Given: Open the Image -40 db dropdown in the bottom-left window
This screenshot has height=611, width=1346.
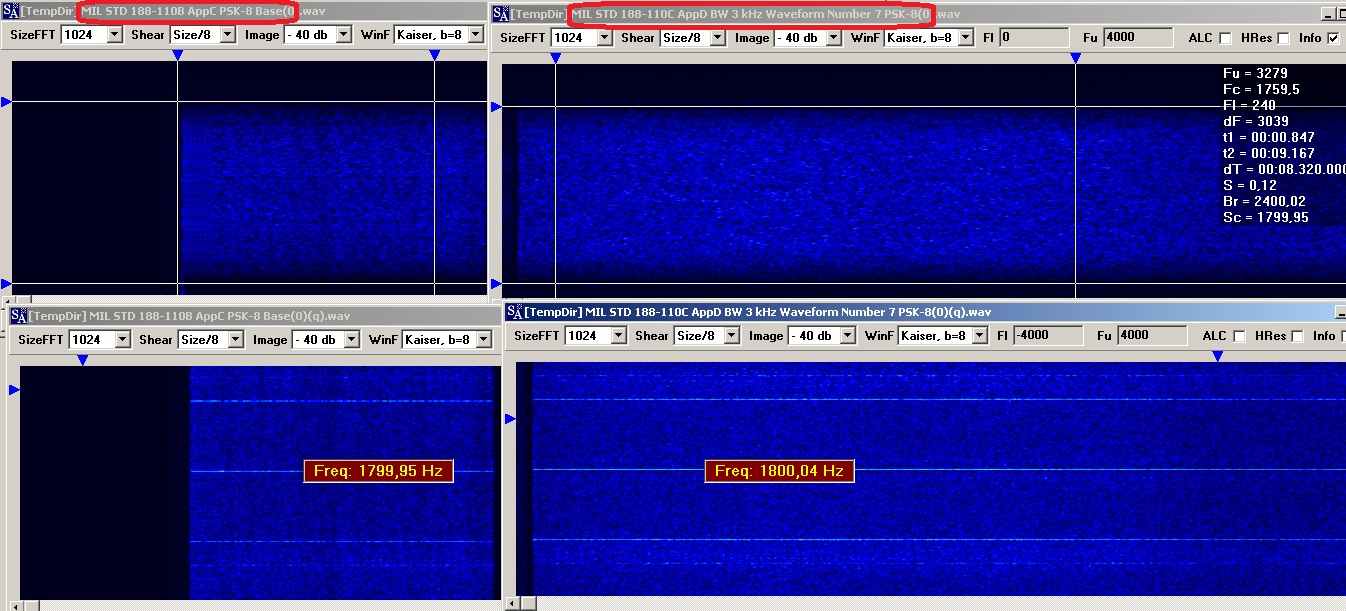Looking at the screenshot, I should (349, 340).
